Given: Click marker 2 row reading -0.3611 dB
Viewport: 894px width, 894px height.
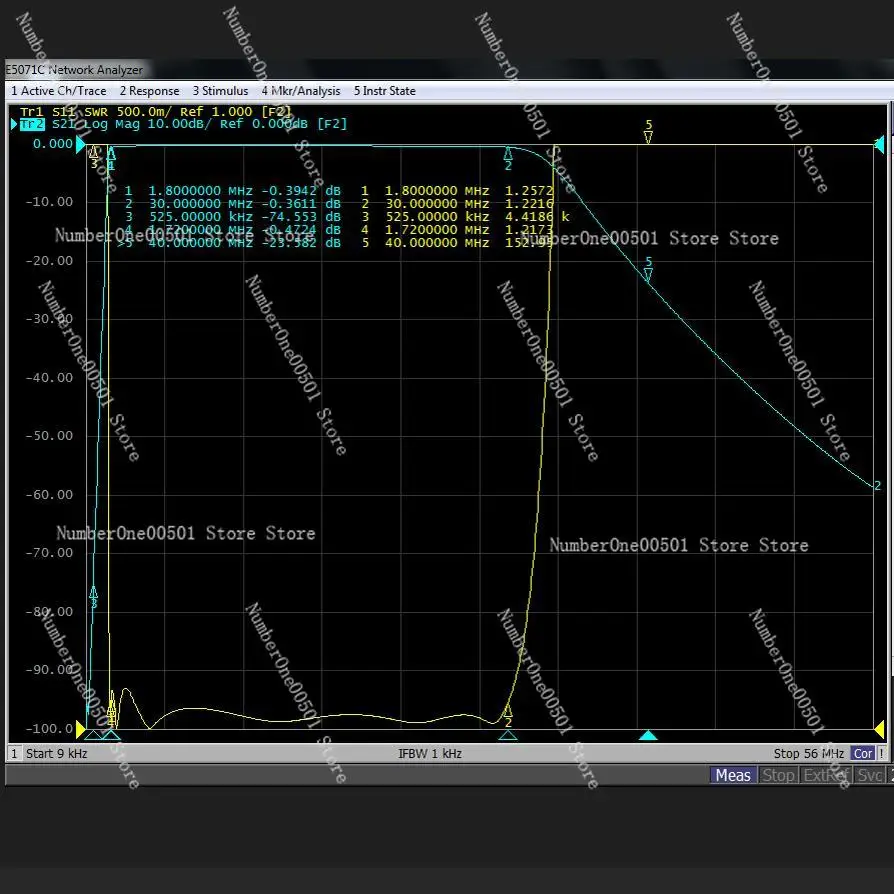Looking at the screenshot, I should (233, 204).
